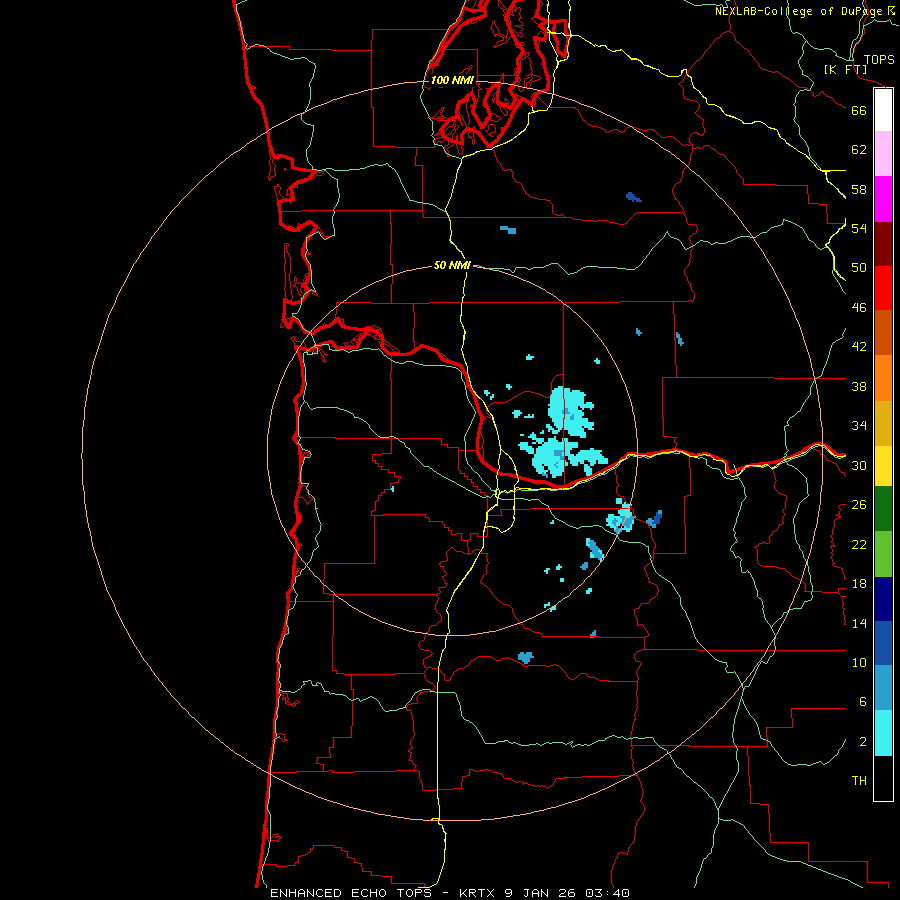Click the legend value "18"
Image resolution: width=900 pixels, height=900 pixels.
[859, 584]
